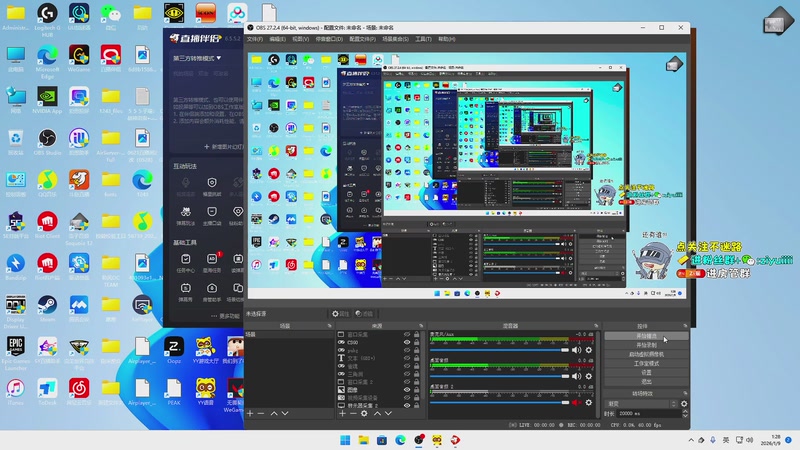Toggle lock of pubg source
This screenshot has width=800, height=450.
pos(416,351)
